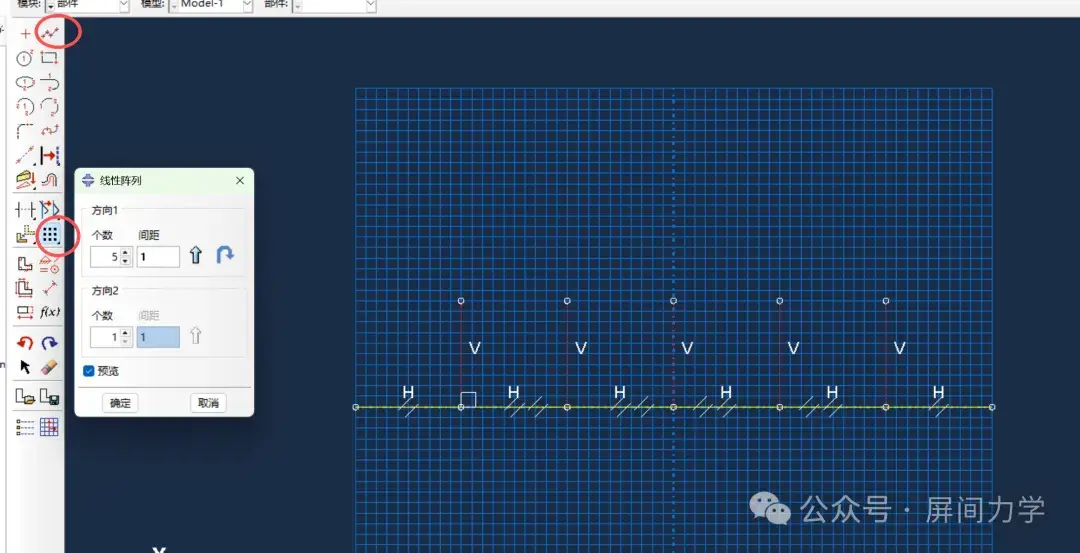Click the 确定 button

(120, 404)
